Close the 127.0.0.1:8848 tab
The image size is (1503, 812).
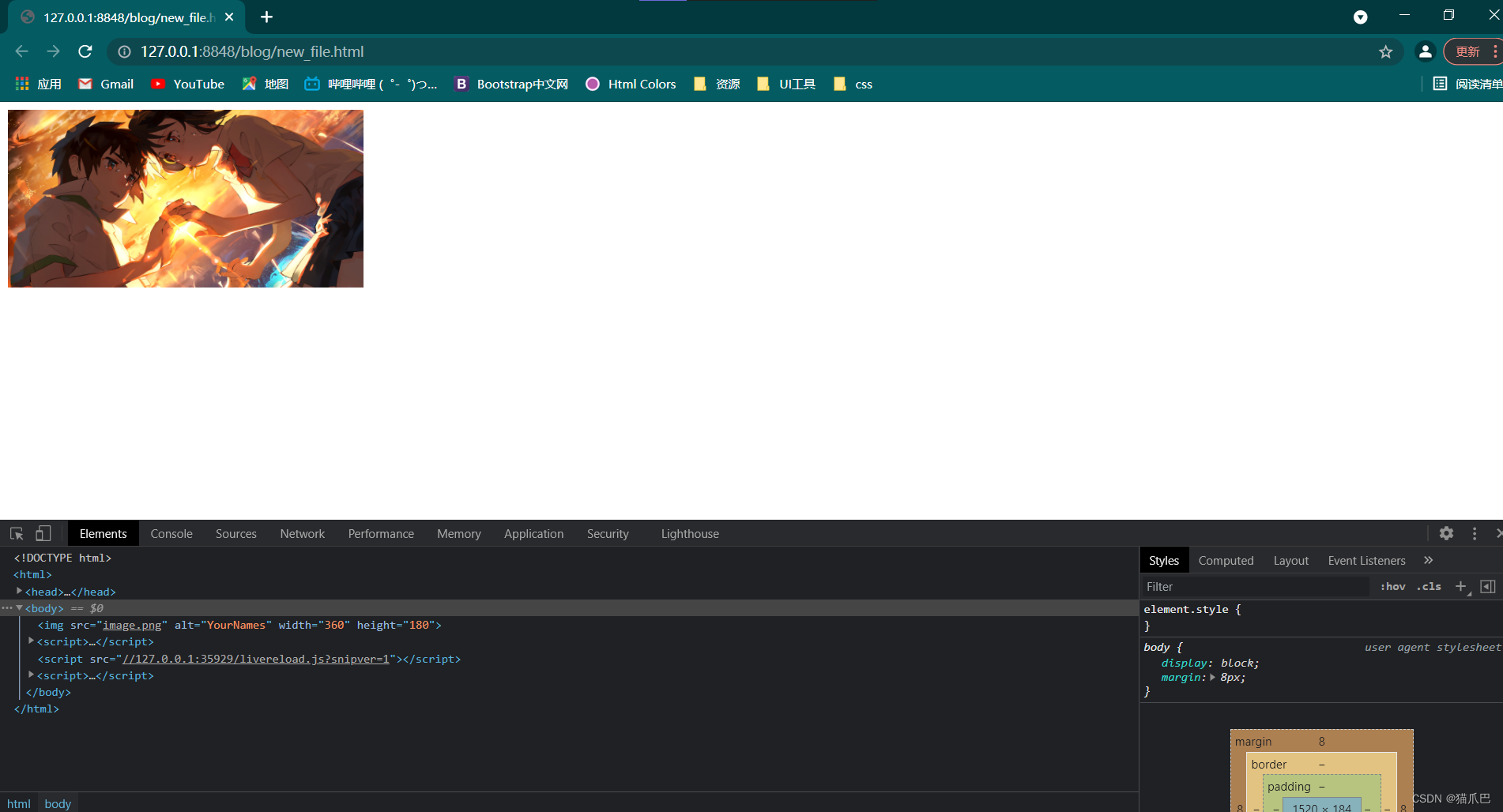coord(229,17)
